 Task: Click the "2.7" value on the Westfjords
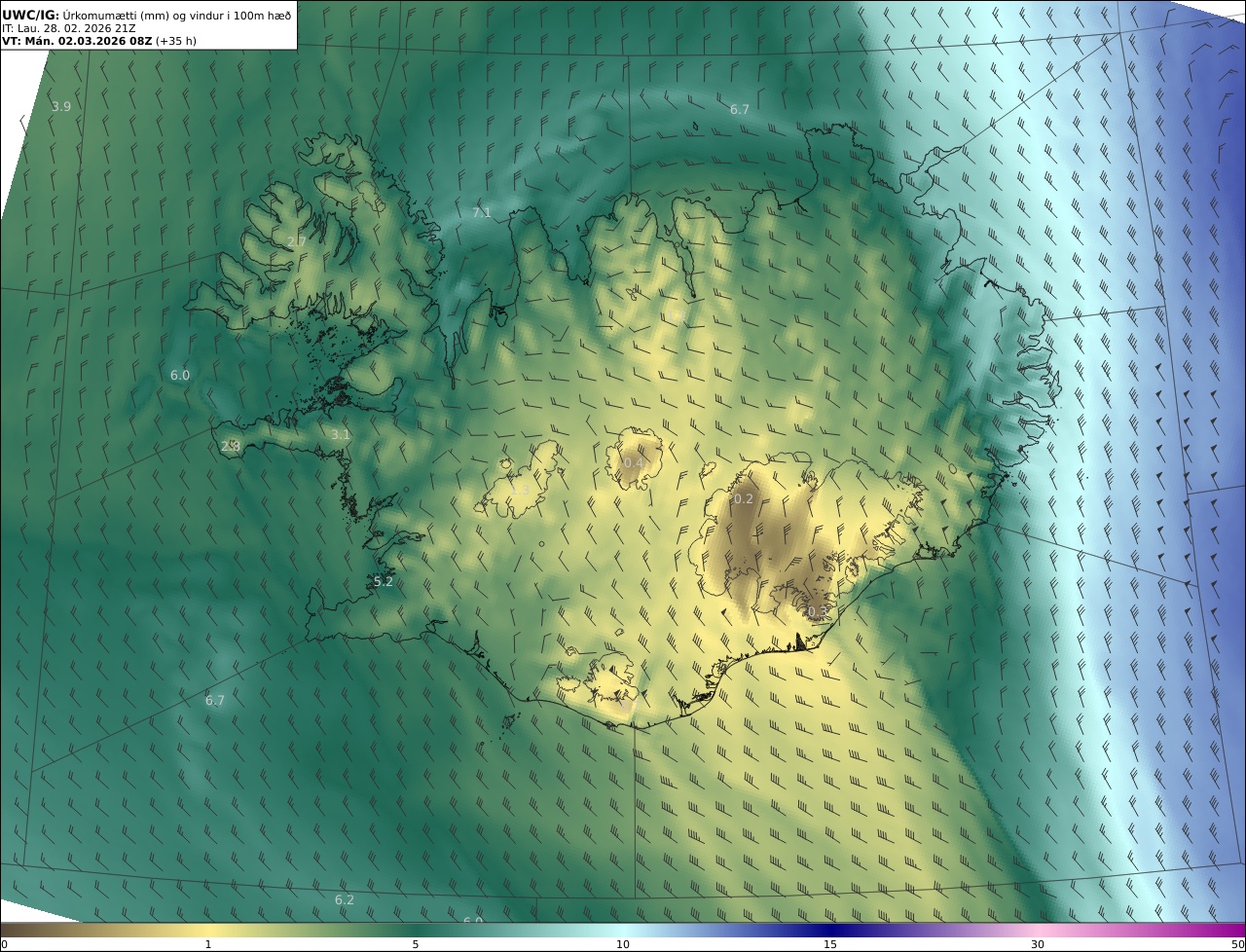point(297,241)
